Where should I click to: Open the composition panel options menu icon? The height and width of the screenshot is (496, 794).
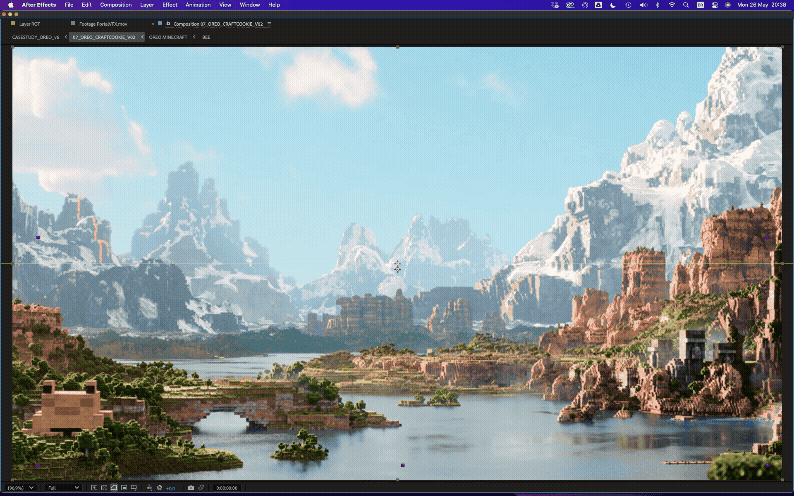(x=269, y=24)
